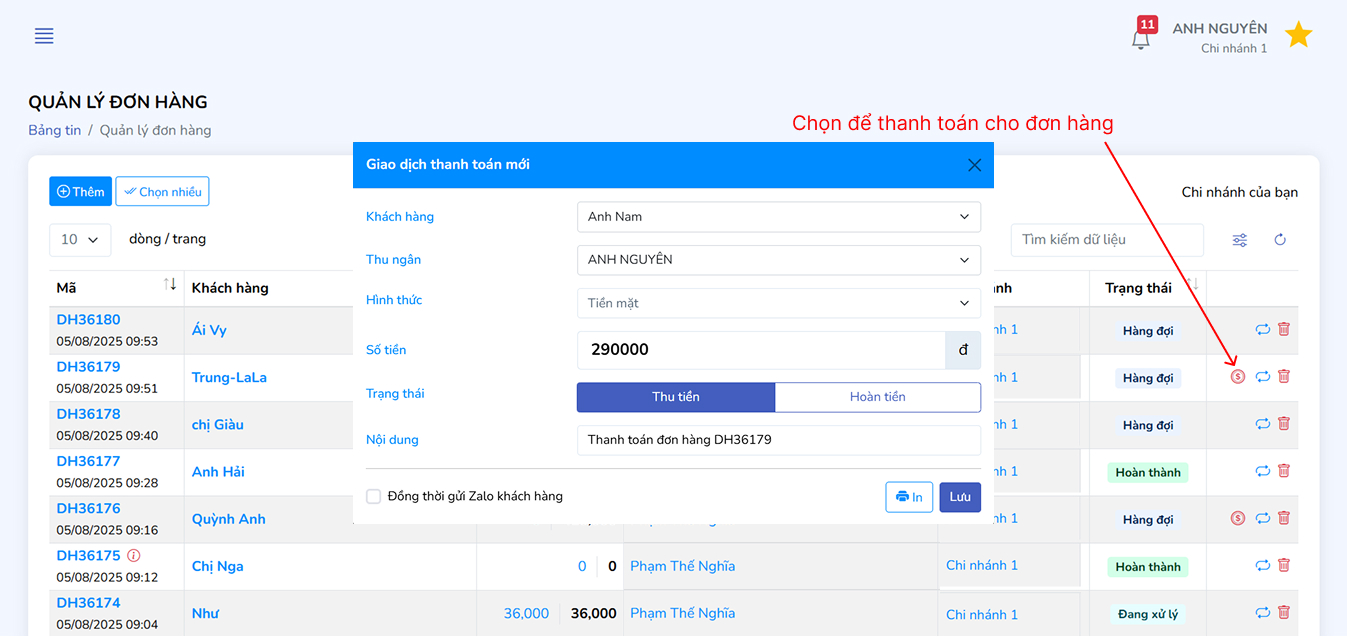Refresh the order list with reload icon

1280,240
